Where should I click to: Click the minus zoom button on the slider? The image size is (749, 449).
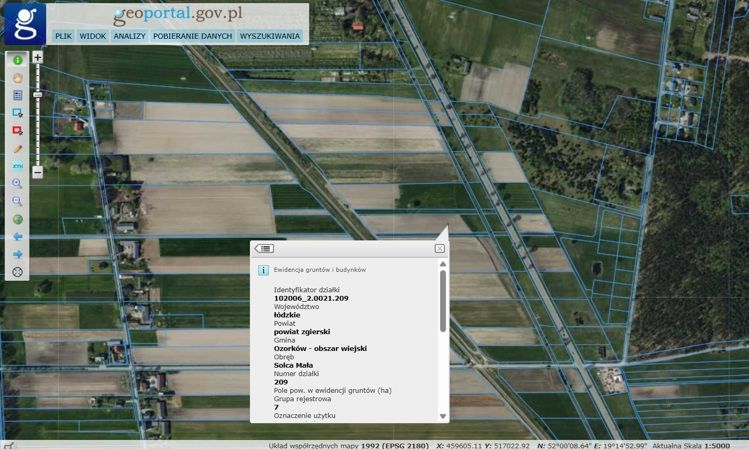pyautogui.click(x=38, y=172)
